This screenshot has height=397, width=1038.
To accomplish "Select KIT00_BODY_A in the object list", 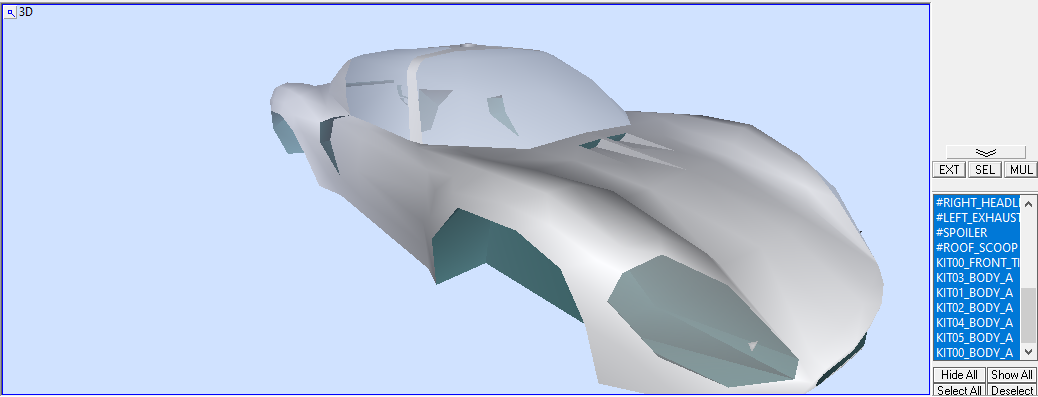I will point(976,353).
